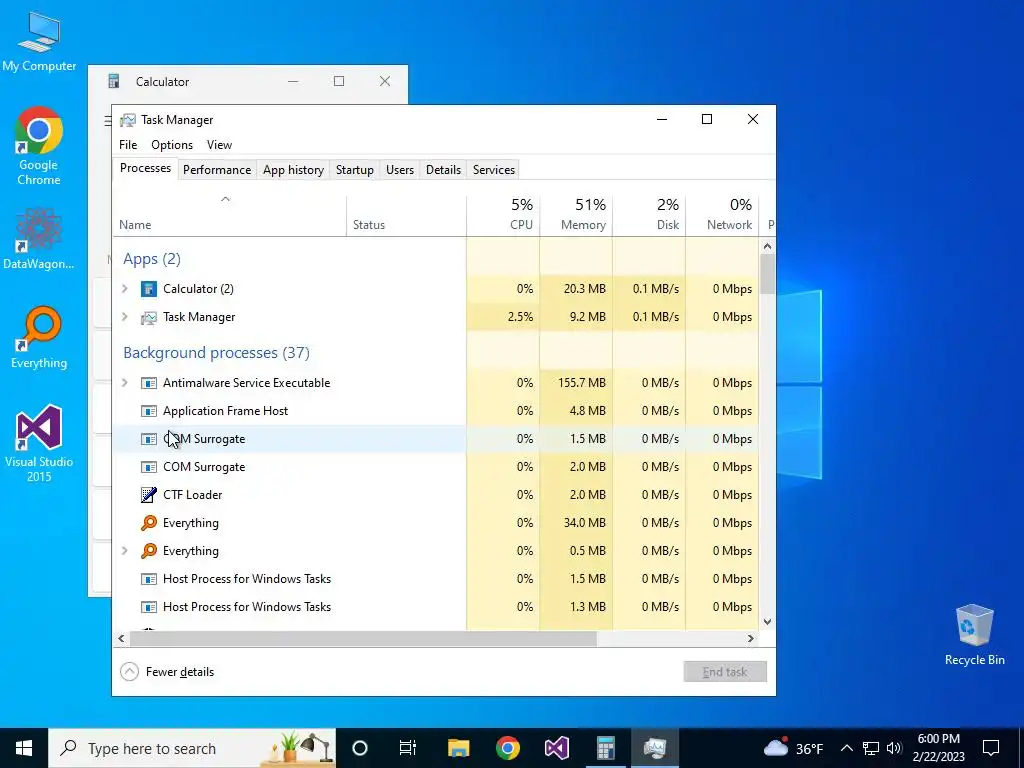
Task: Open the View menu
Action: [219, 144]
